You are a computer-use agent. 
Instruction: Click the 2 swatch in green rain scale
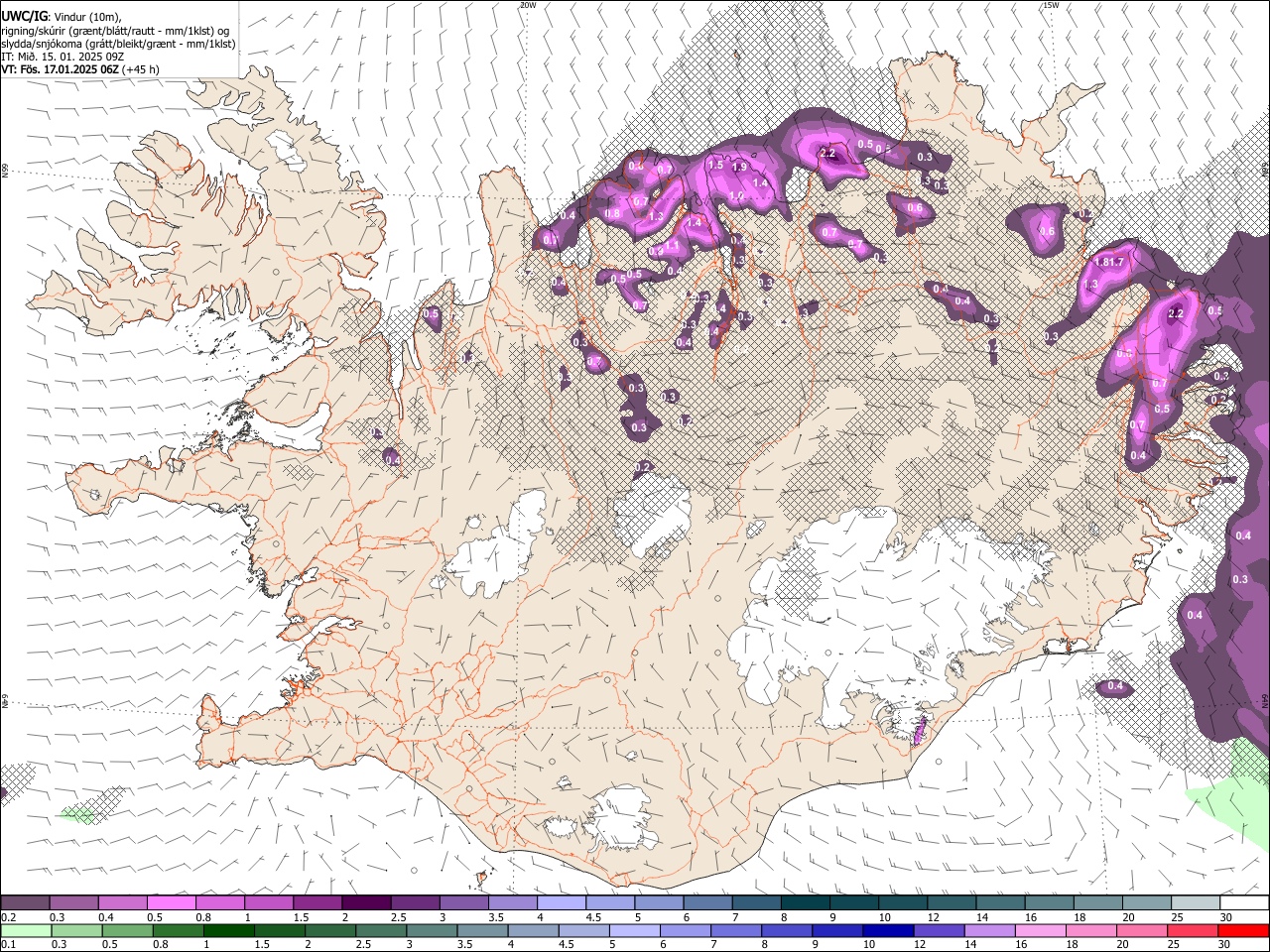[330, 930]
